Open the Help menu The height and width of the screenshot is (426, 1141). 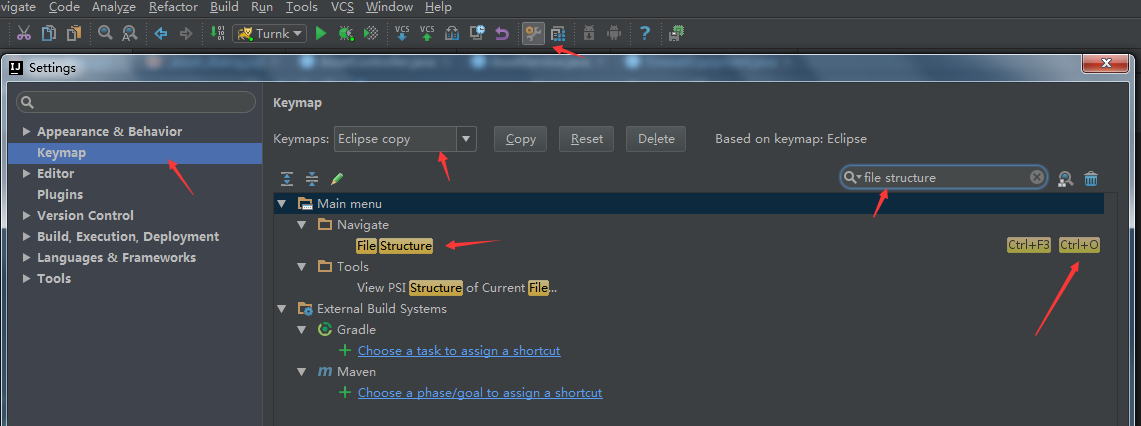(x=438, y=7)
